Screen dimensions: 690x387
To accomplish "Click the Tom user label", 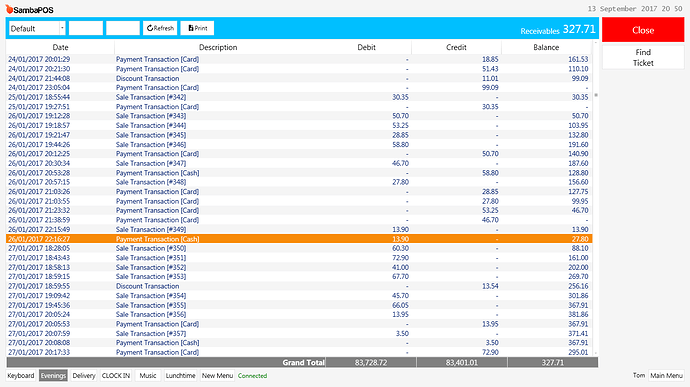I will 639,376.
